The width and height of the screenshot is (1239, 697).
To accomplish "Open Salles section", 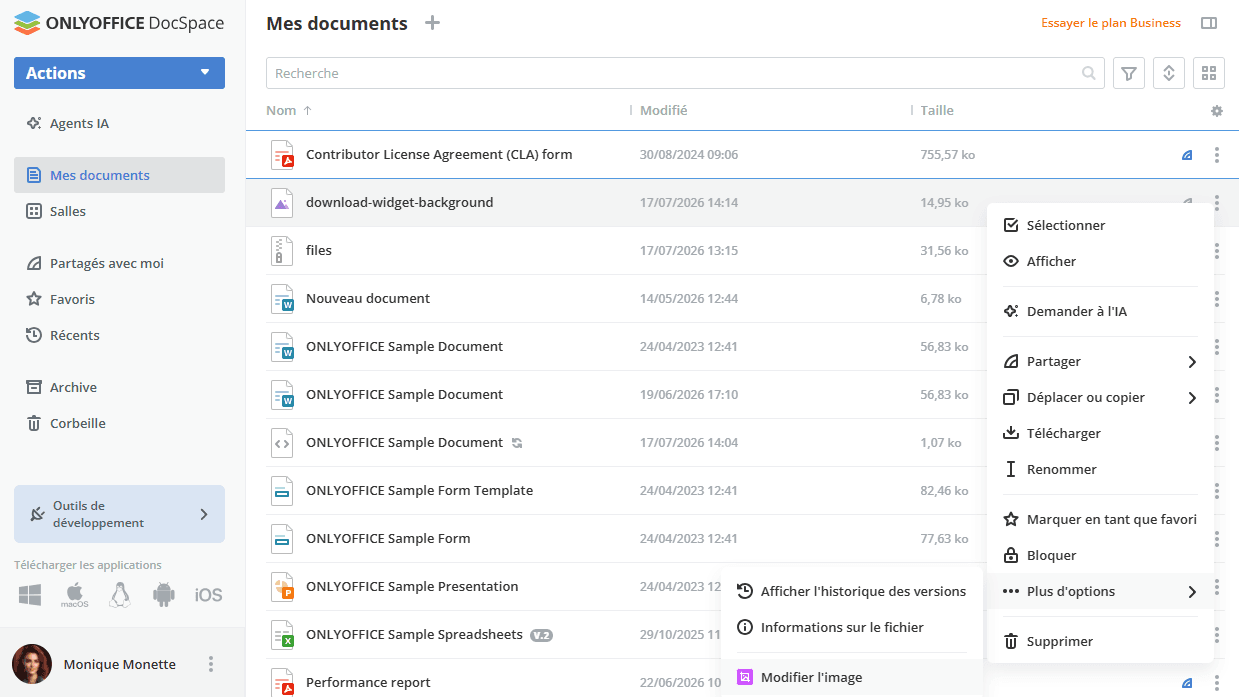I will tap(119, 211).
